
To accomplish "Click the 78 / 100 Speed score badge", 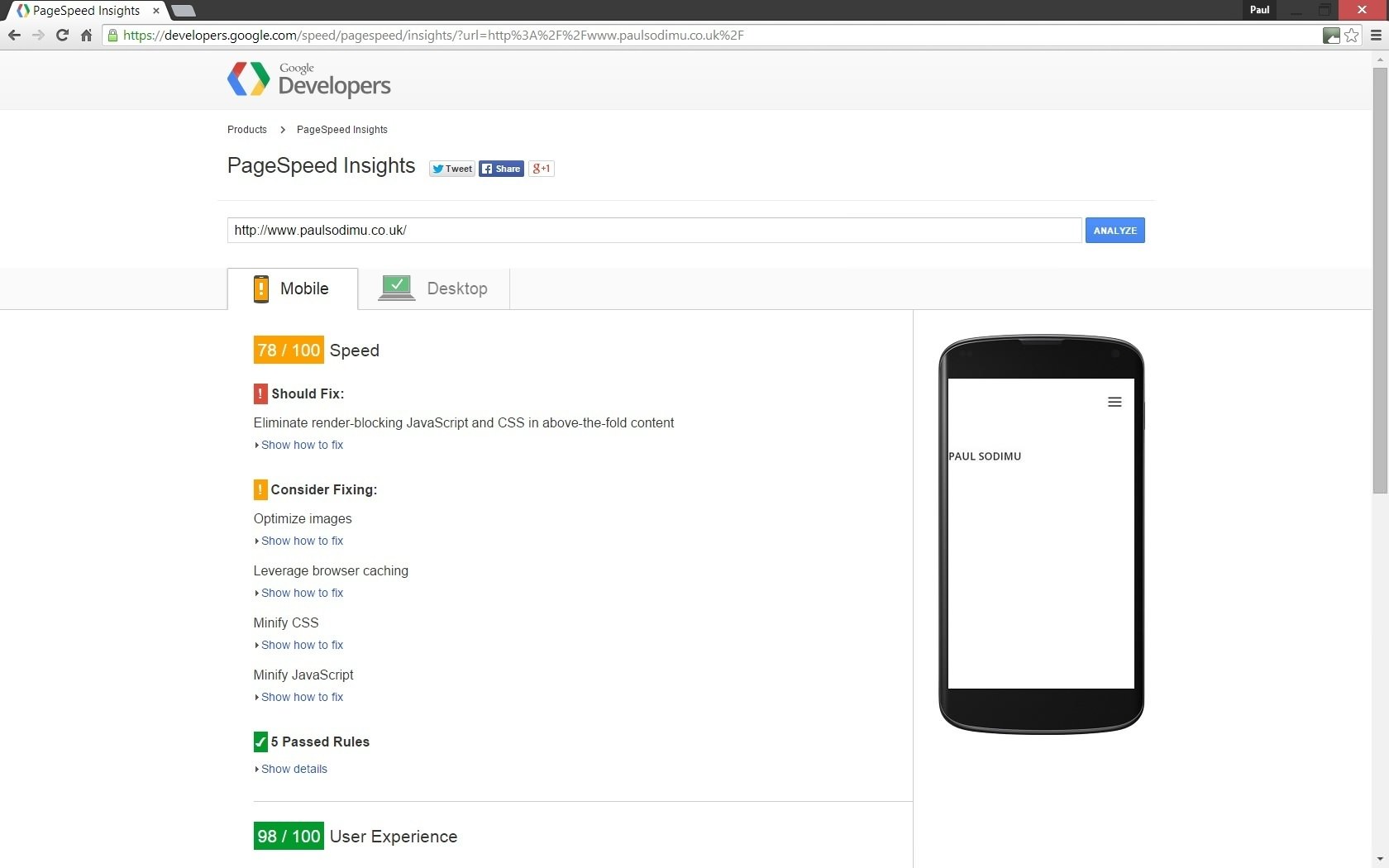I will click(289, 351).
